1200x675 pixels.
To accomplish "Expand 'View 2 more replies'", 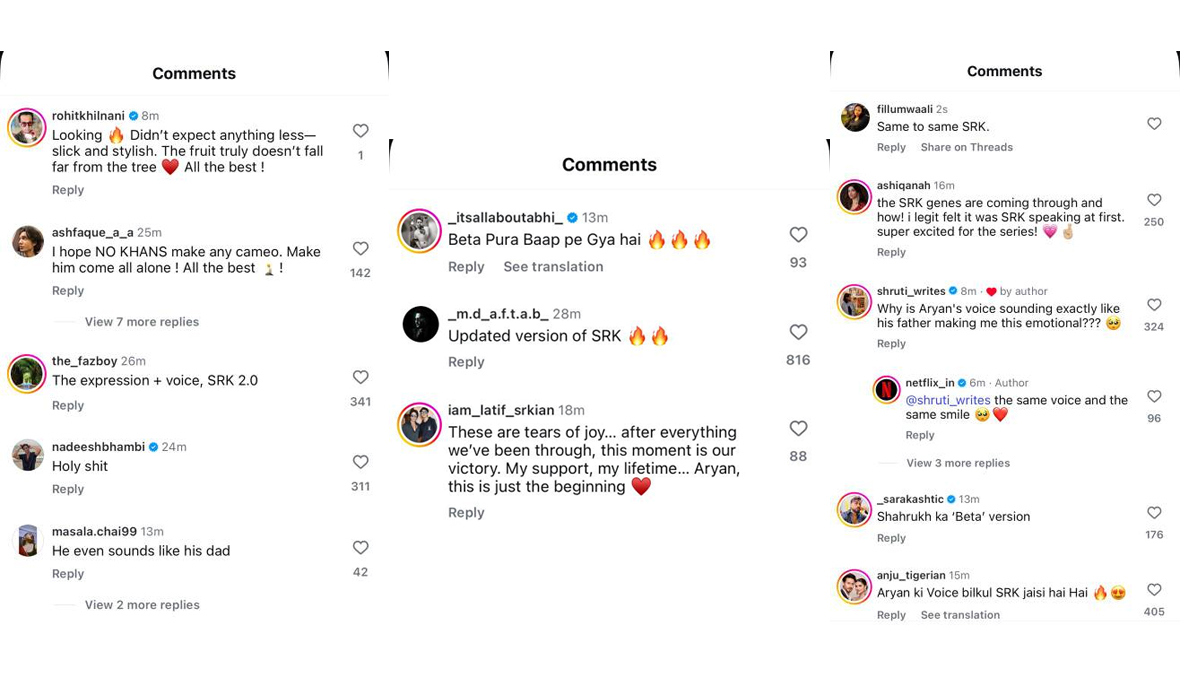I will [142, 605].
